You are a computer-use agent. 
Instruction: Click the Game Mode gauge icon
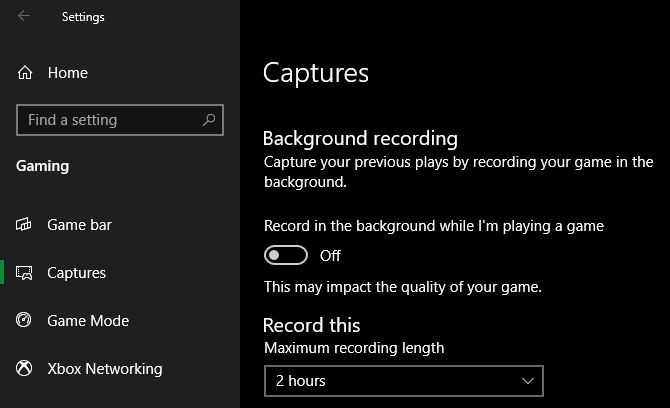click(x=24, y=321)
